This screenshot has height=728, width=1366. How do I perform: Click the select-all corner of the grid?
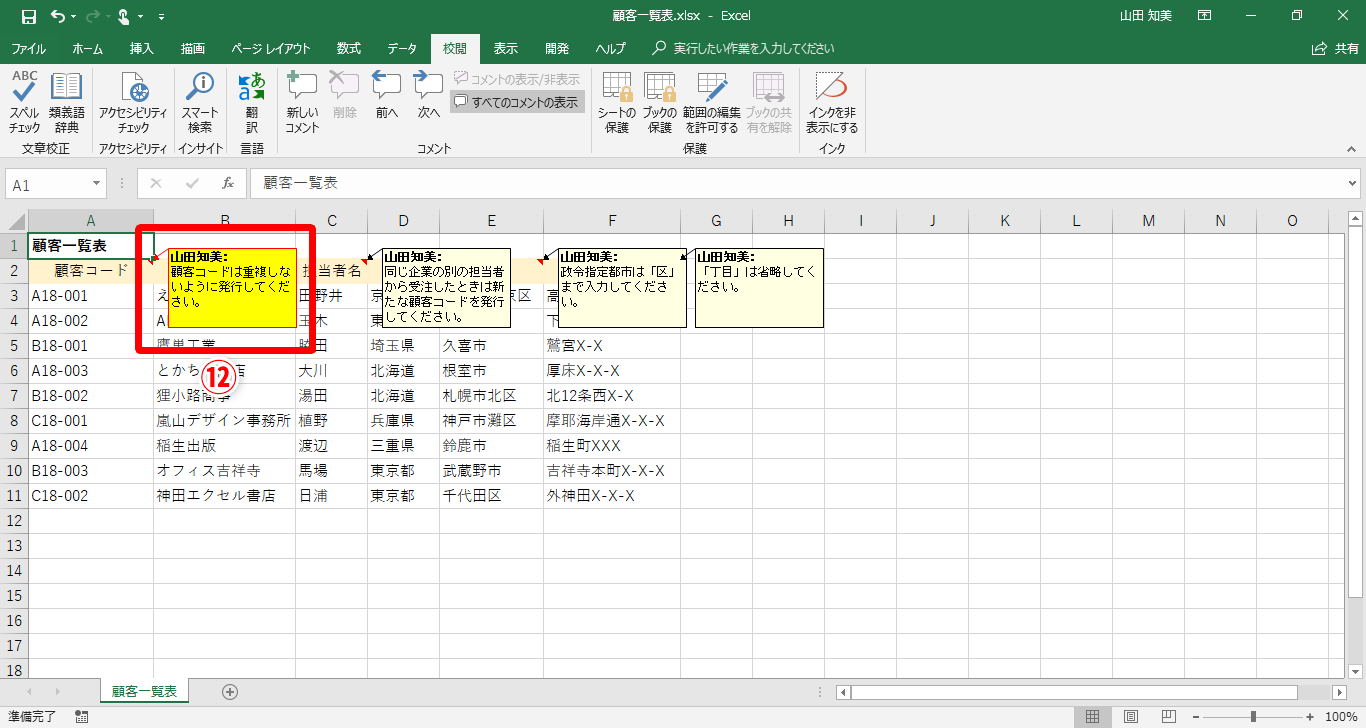pos(14,221)
